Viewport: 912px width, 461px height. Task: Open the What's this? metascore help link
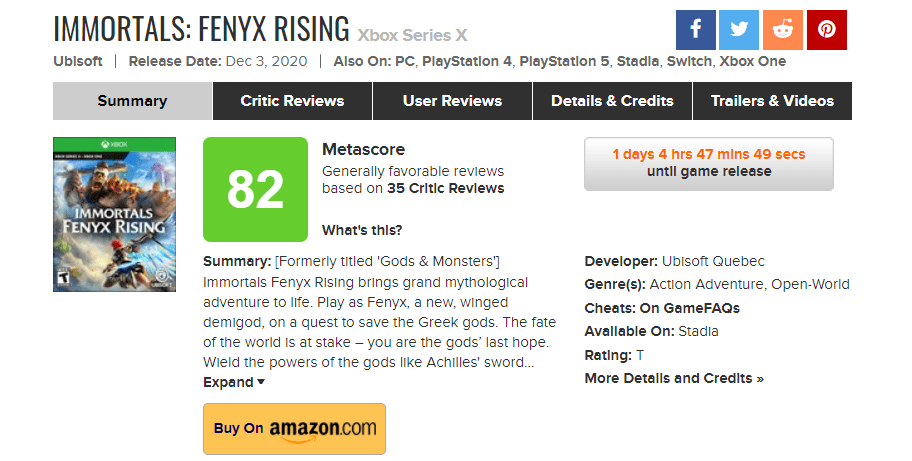click(362, 230)
